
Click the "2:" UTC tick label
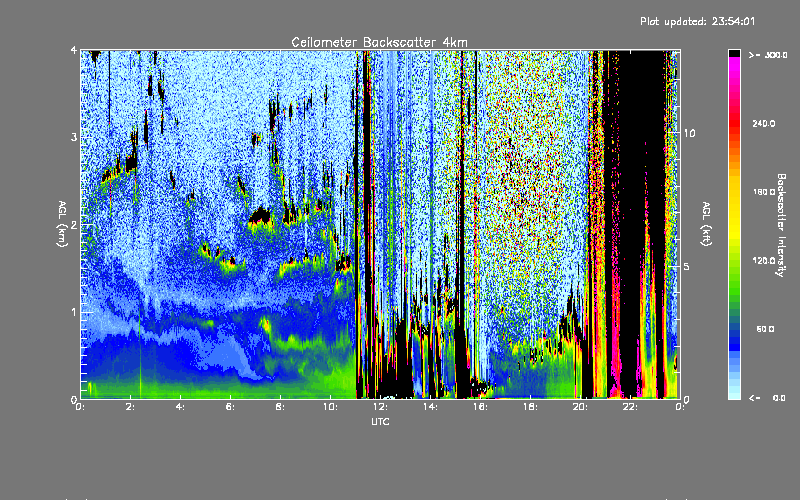(x=130, y=407)
